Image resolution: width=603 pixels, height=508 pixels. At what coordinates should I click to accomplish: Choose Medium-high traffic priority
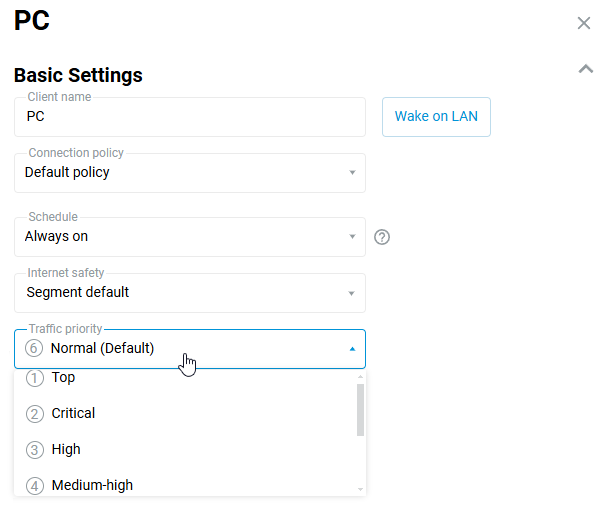92,485
